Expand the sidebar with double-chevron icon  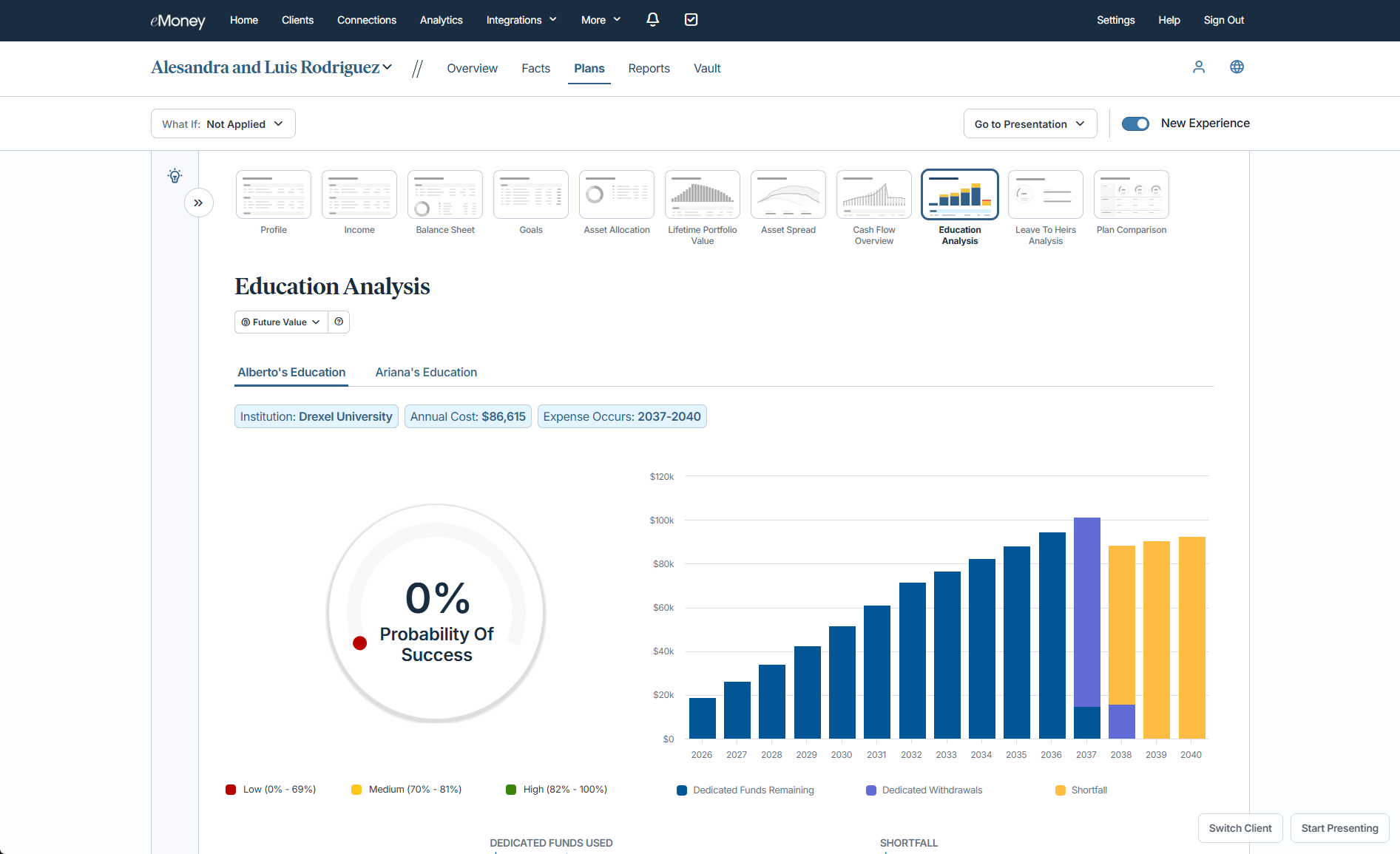click(198, 203)
